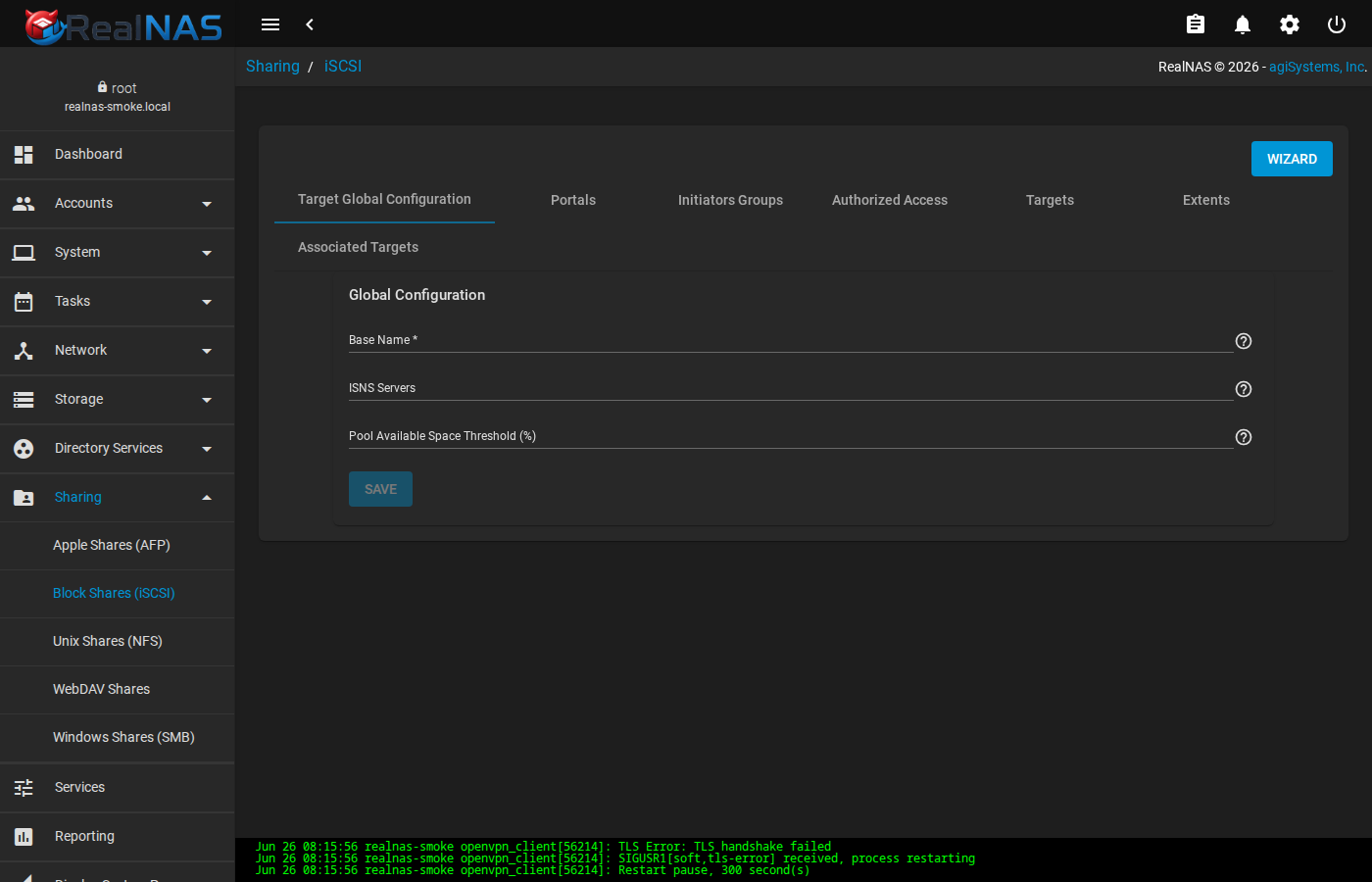Viewport: 1372px width, 882px height.
Task: Open the Services menu item
Action: pos(118,787)
